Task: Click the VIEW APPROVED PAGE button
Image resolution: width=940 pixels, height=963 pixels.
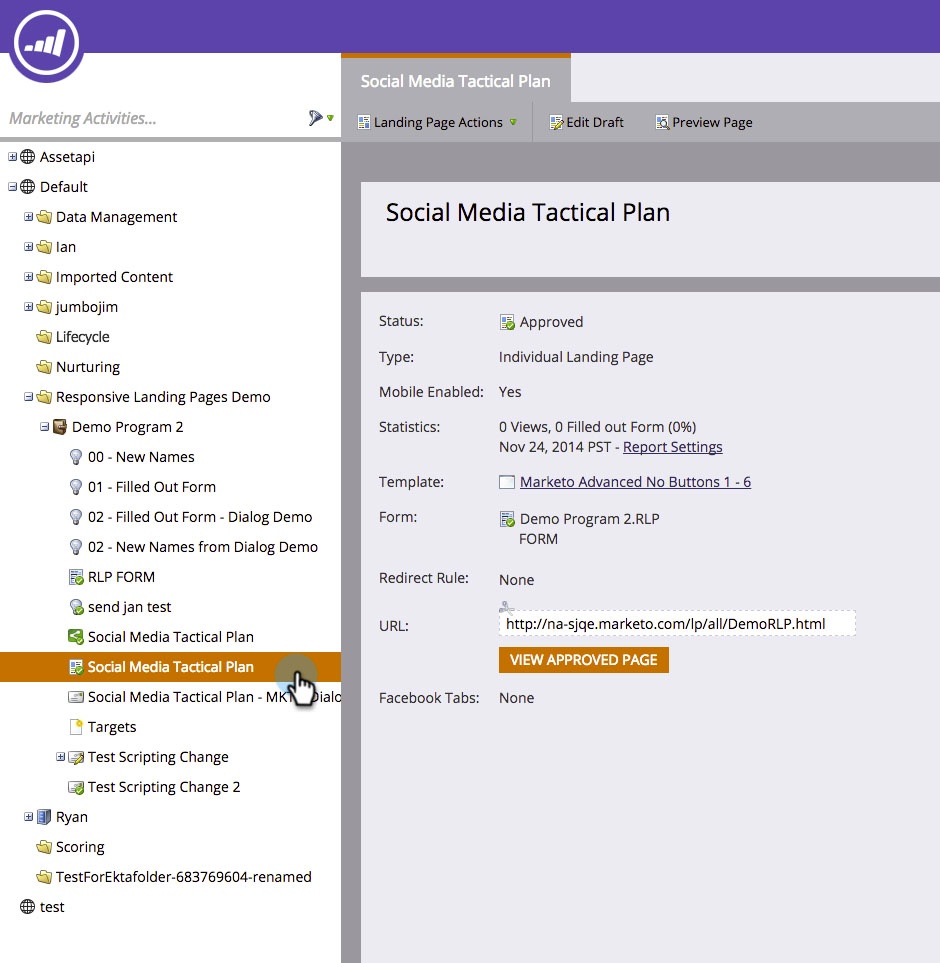Action: coord(583,660)
